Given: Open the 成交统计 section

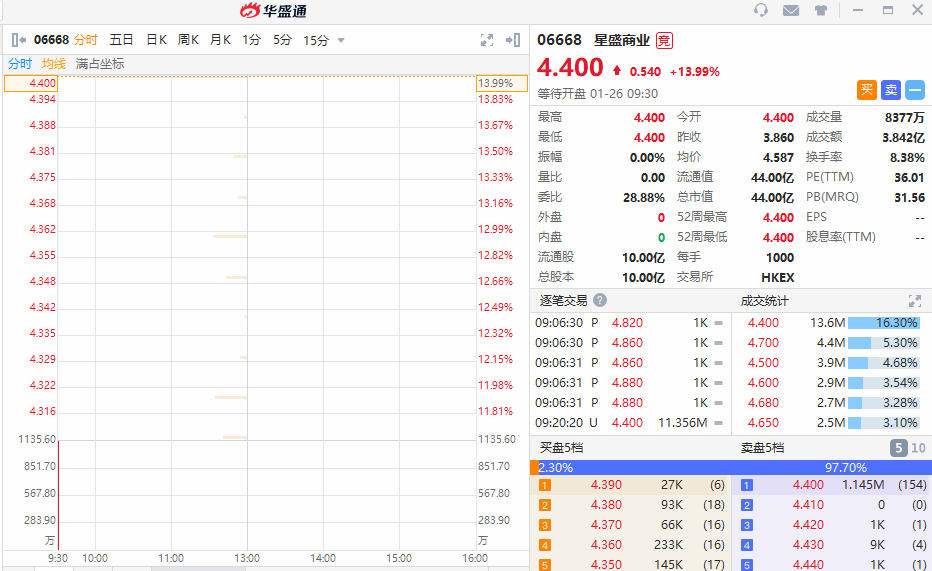Looking at the screenshot, I should (x=764, y=301).
